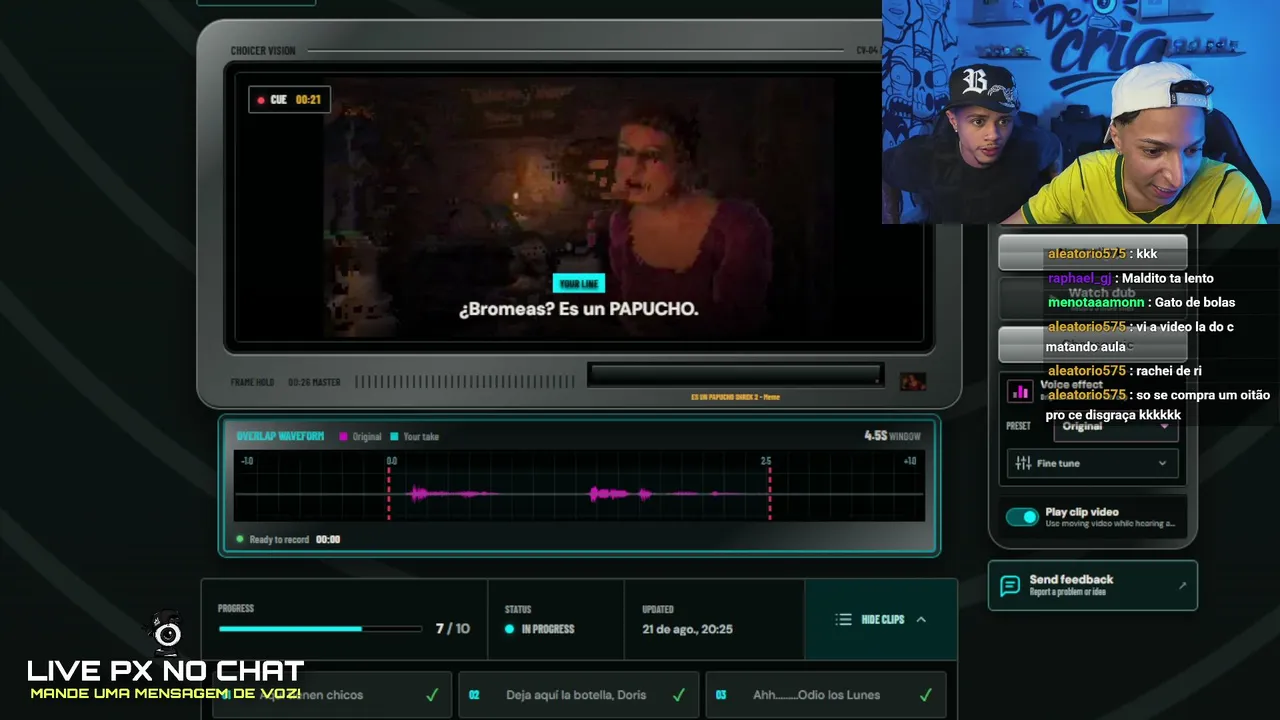The image size is (1280, 720).
Task: Click the "4.5S WINDOW" label
Action: click(x=892, y=436)
